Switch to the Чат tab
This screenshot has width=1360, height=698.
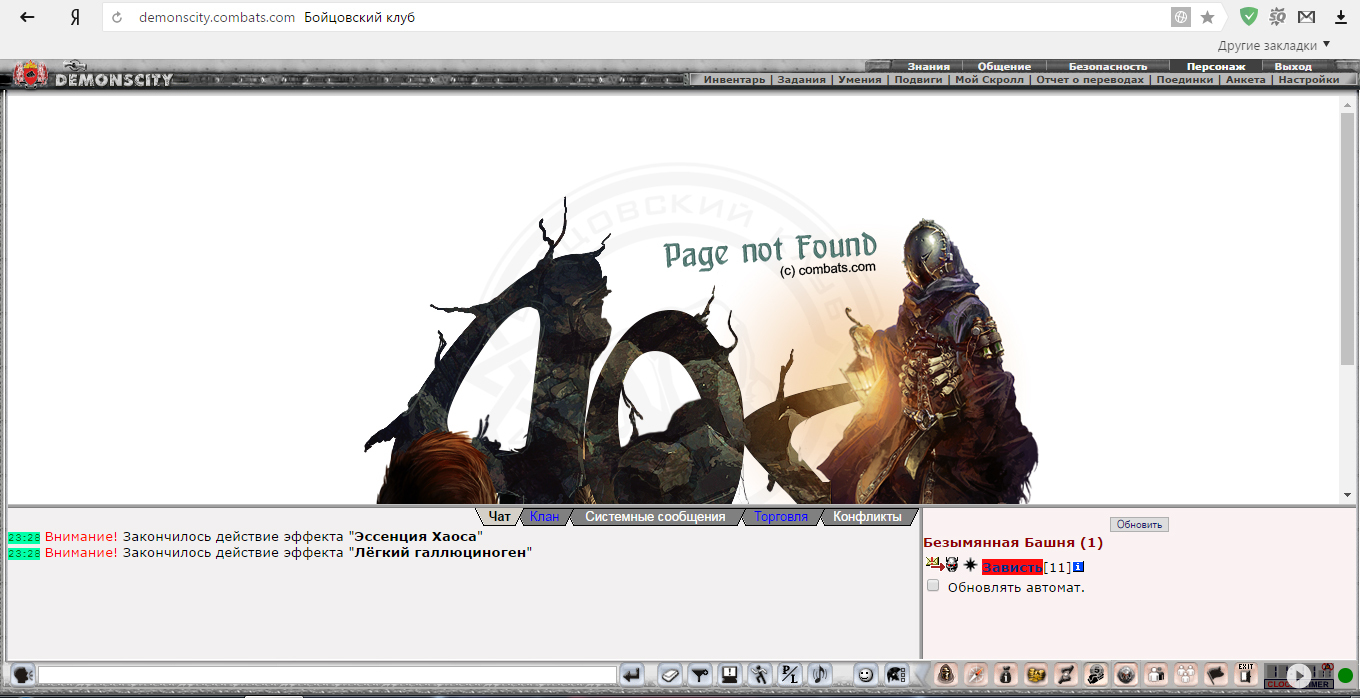coord(500,517)
